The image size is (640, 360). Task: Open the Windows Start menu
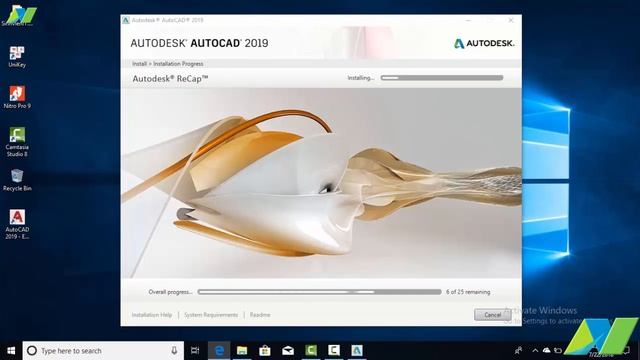pos(11,351)
